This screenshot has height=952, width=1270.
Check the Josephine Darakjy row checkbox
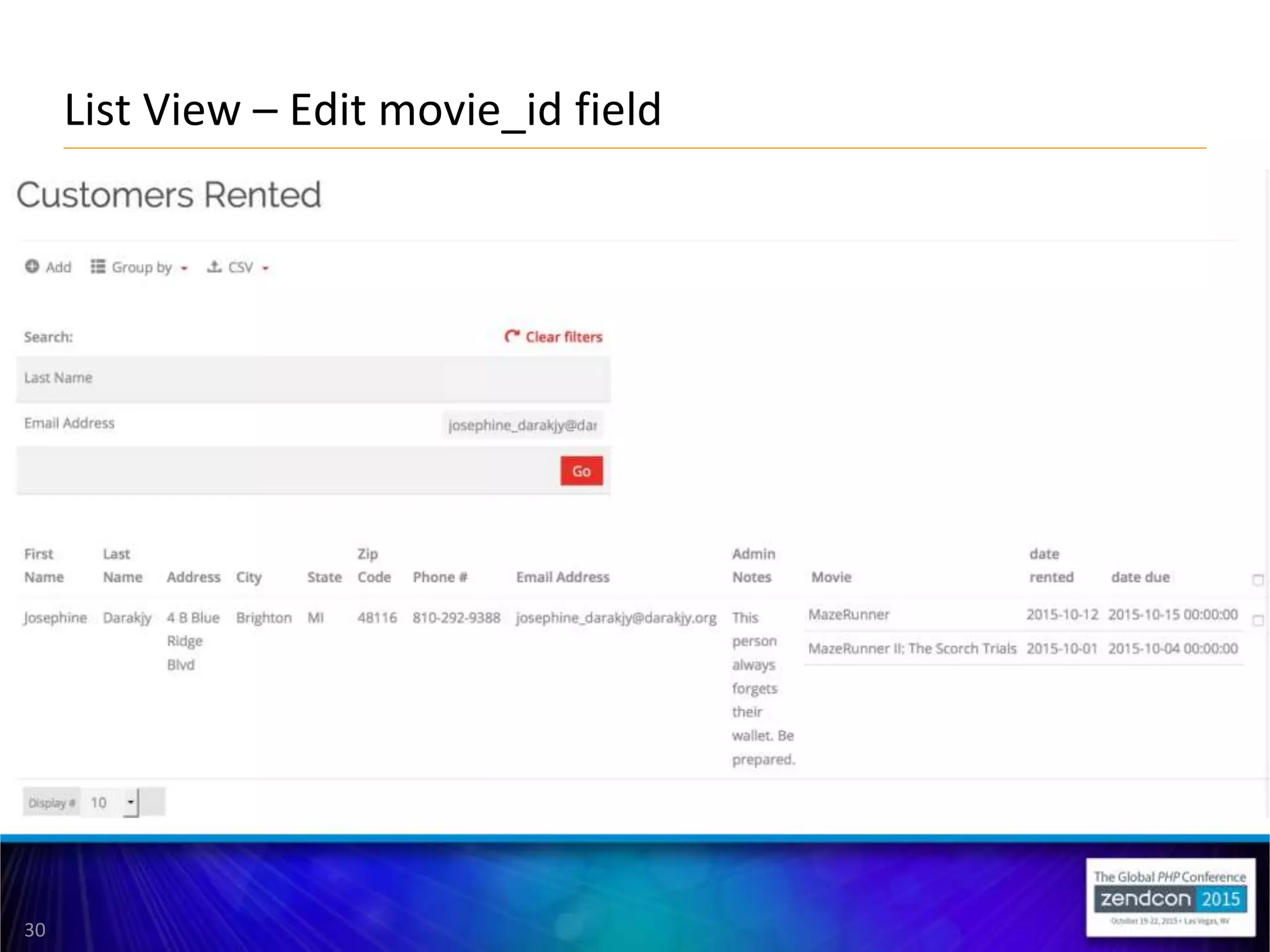tap(1258, 620)
